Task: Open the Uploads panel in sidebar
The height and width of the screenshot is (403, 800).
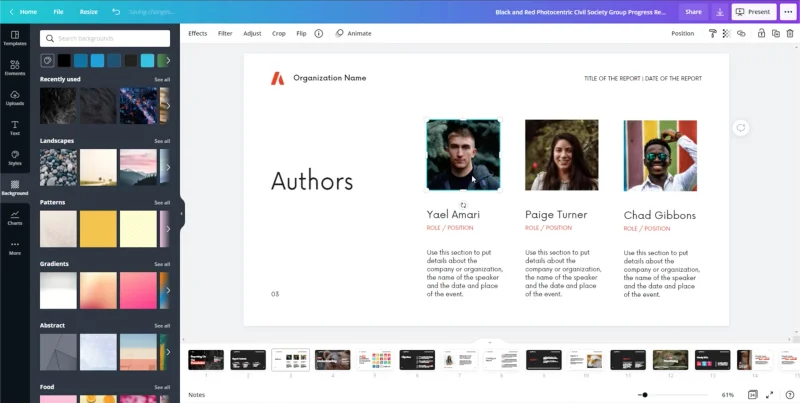Action: 15,98
